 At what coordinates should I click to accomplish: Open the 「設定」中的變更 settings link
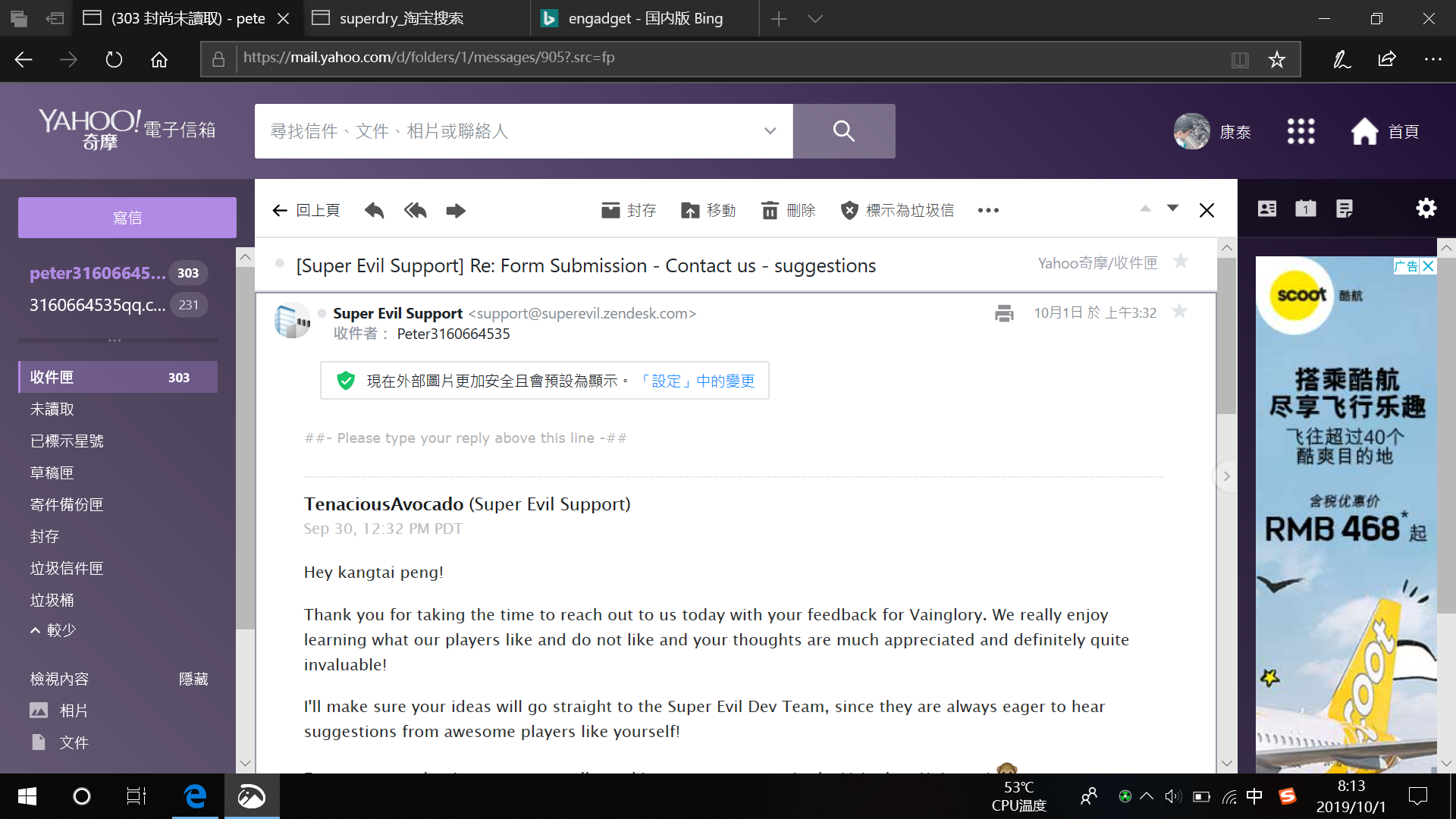pos(696,381)
